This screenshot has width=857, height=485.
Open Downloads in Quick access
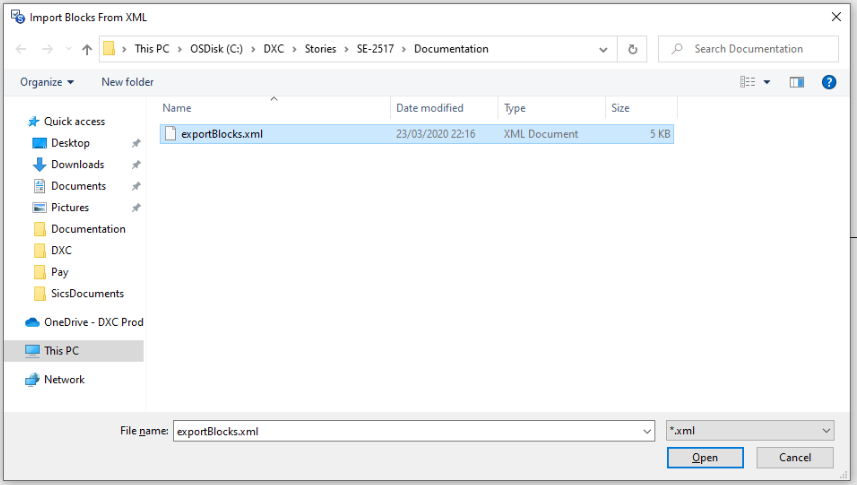coord(77,164)
